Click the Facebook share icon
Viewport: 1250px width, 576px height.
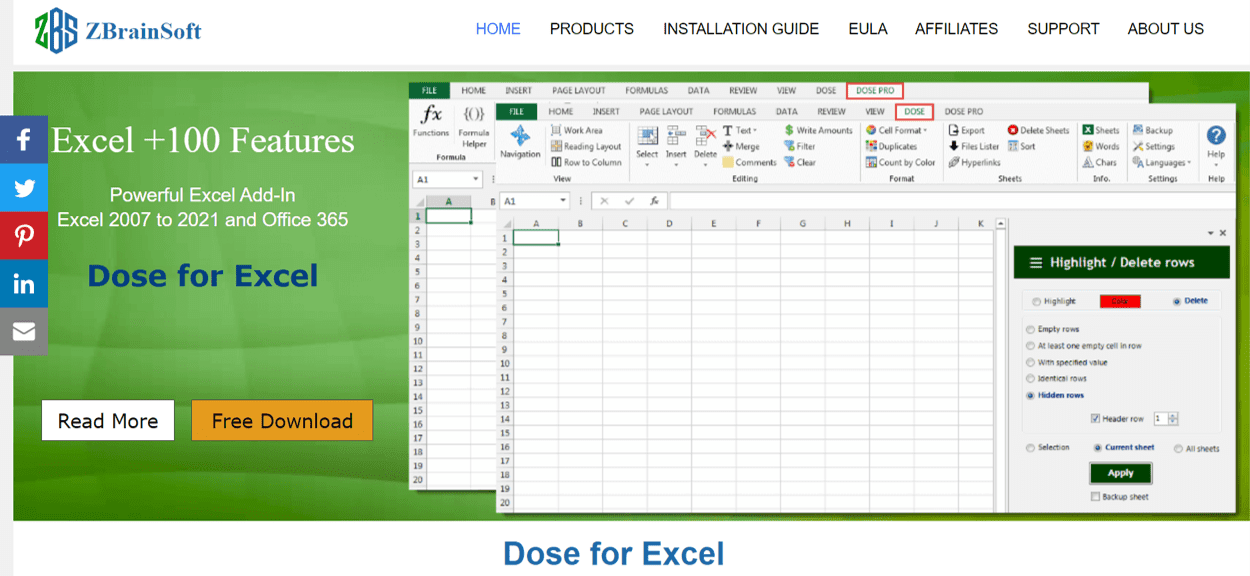click(24, 139)
